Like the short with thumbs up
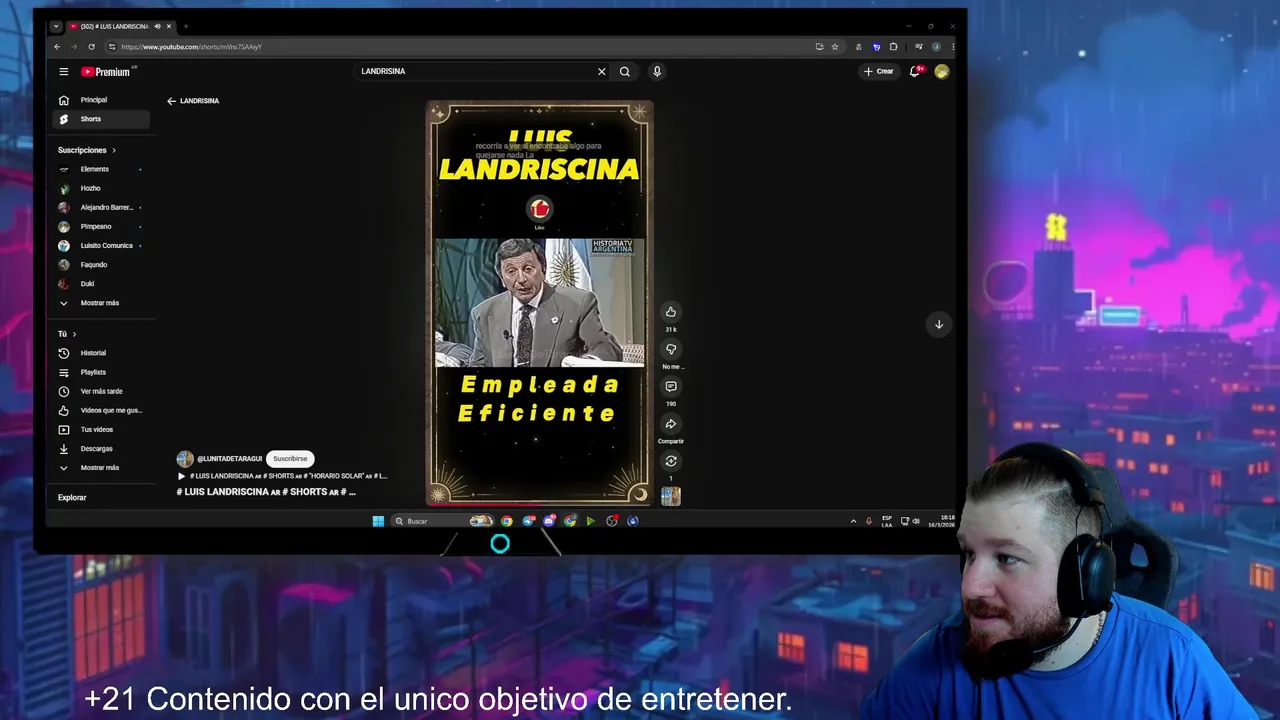 coord(671,312)
